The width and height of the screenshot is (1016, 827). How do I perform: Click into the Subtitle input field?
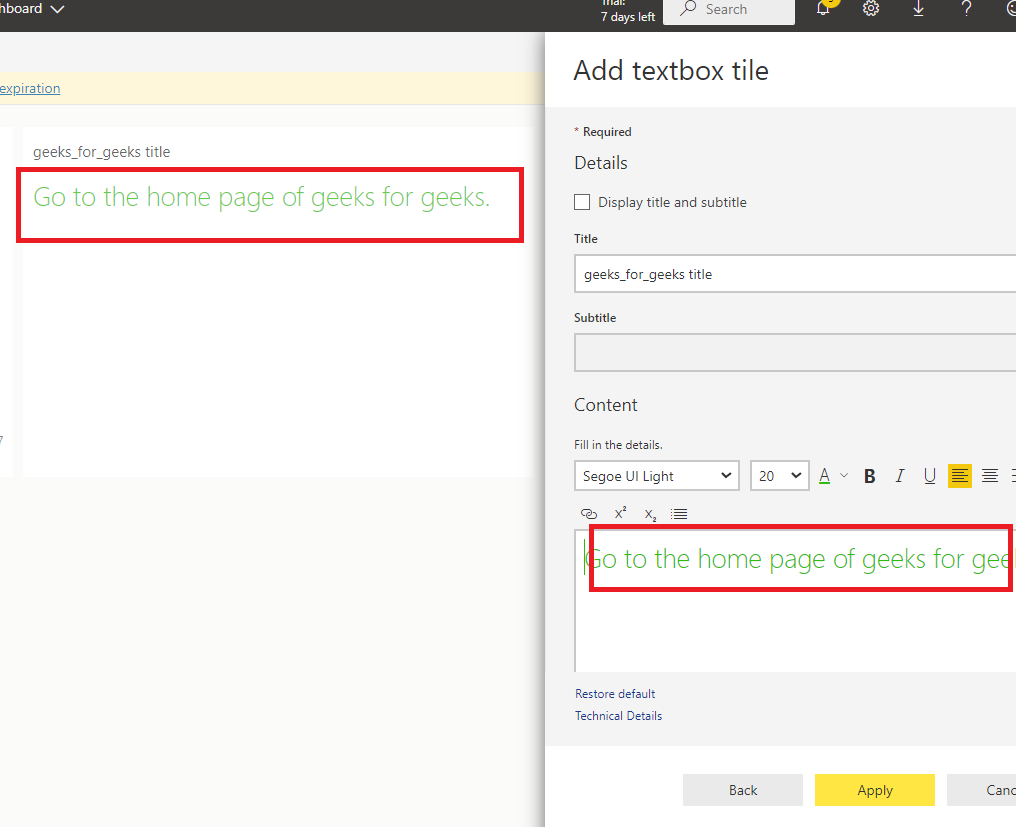point(794,353)
